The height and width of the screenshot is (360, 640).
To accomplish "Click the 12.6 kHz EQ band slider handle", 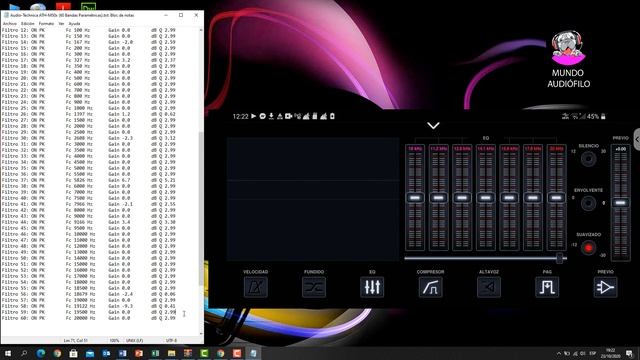I will 462,198.
